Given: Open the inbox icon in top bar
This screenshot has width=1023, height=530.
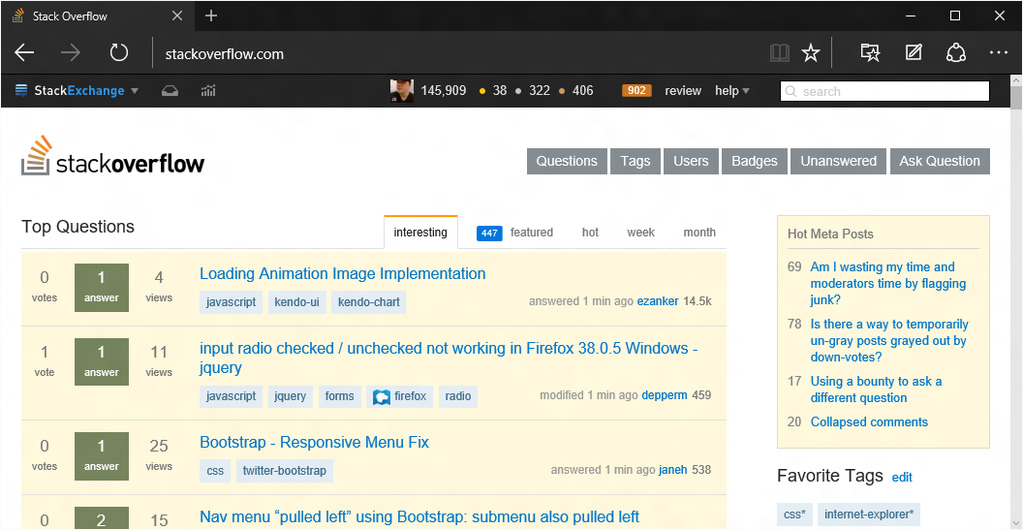Looking at the screenshot, I should click(170, 91).
